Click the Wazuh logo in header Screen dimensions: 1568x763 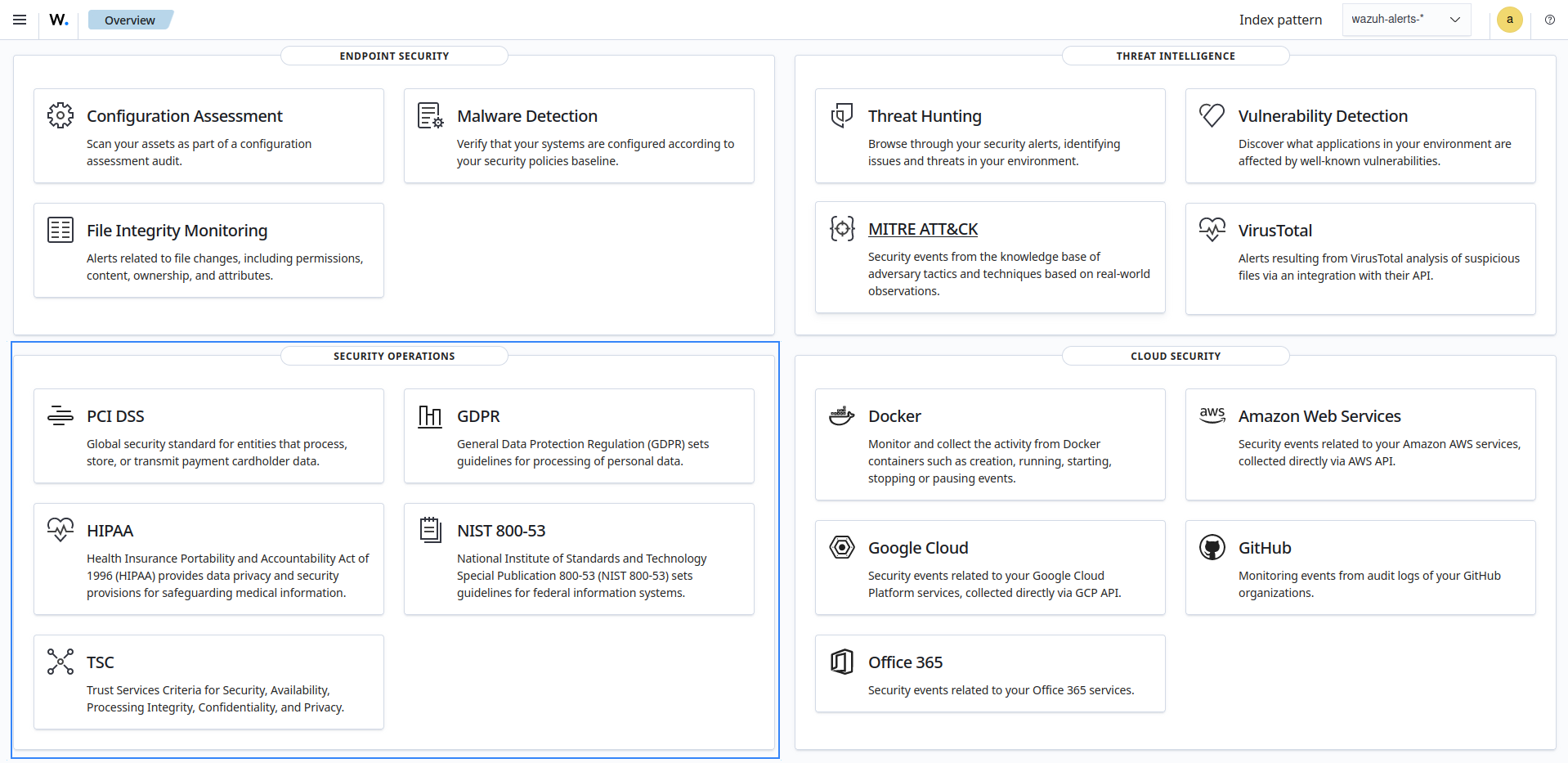[x=59, y=20]
